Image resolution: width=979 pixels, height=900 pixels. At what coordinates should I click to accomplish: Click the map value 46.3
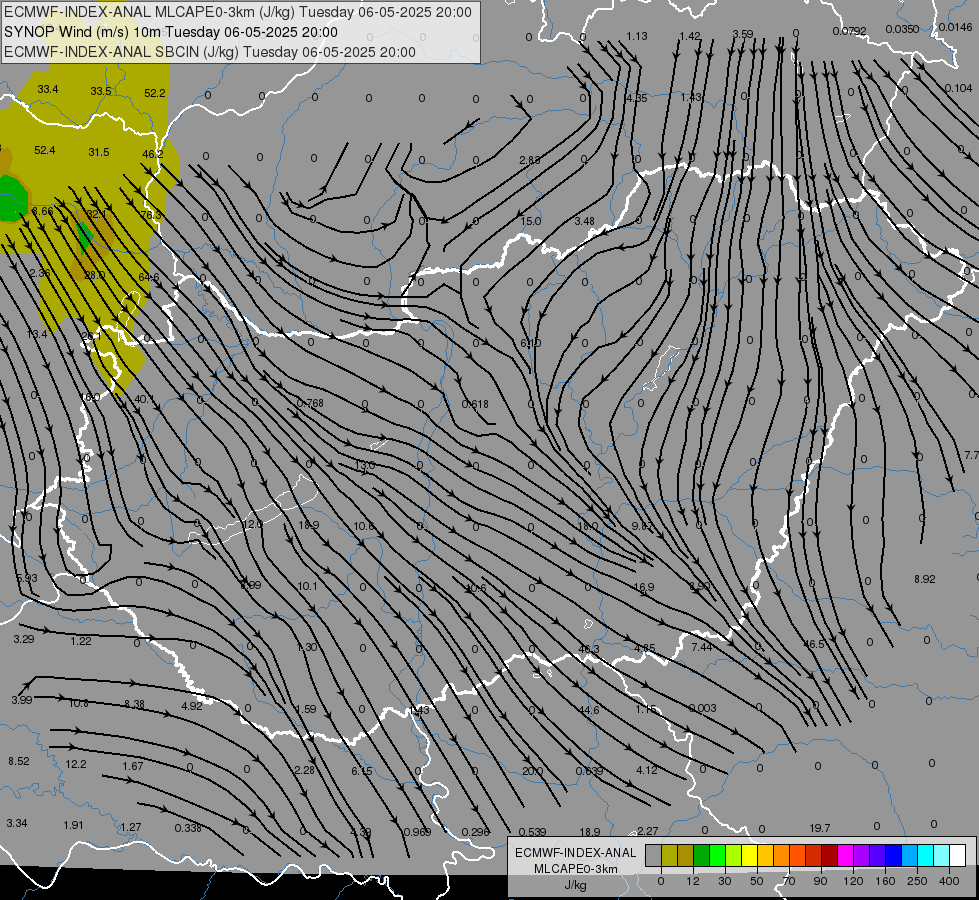click(x=589, y=649)
